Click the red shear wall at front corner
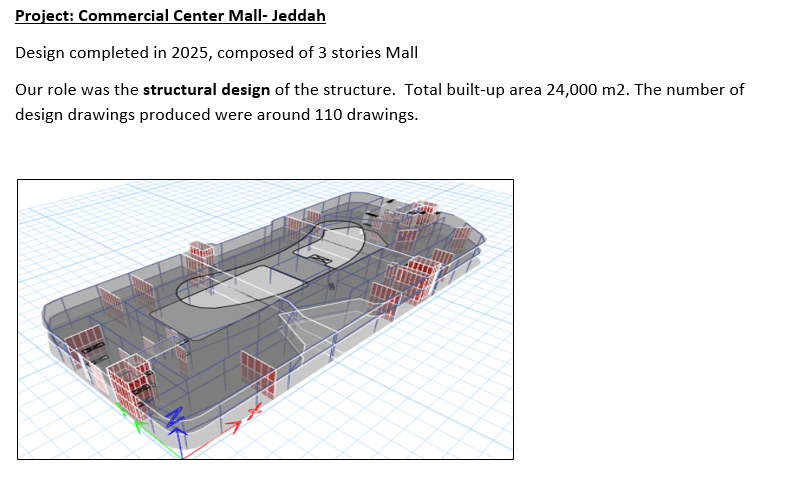The image size is (812, 482). [128, 385]
